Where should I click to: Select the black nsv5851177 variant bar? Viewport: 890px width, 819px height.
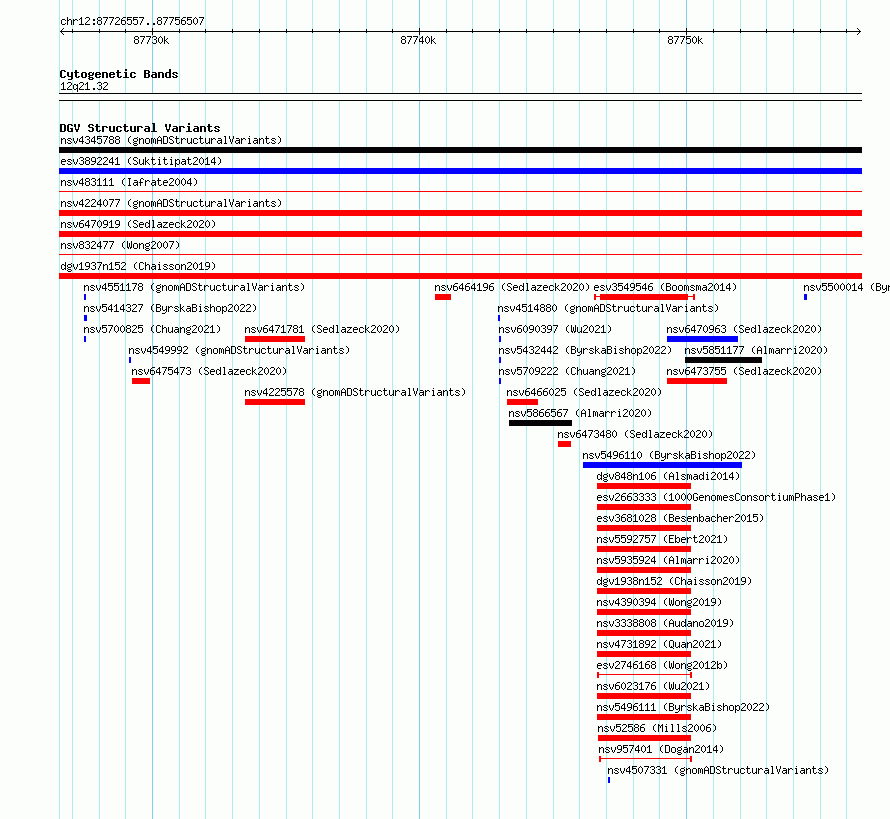click(x=723, y=360)
